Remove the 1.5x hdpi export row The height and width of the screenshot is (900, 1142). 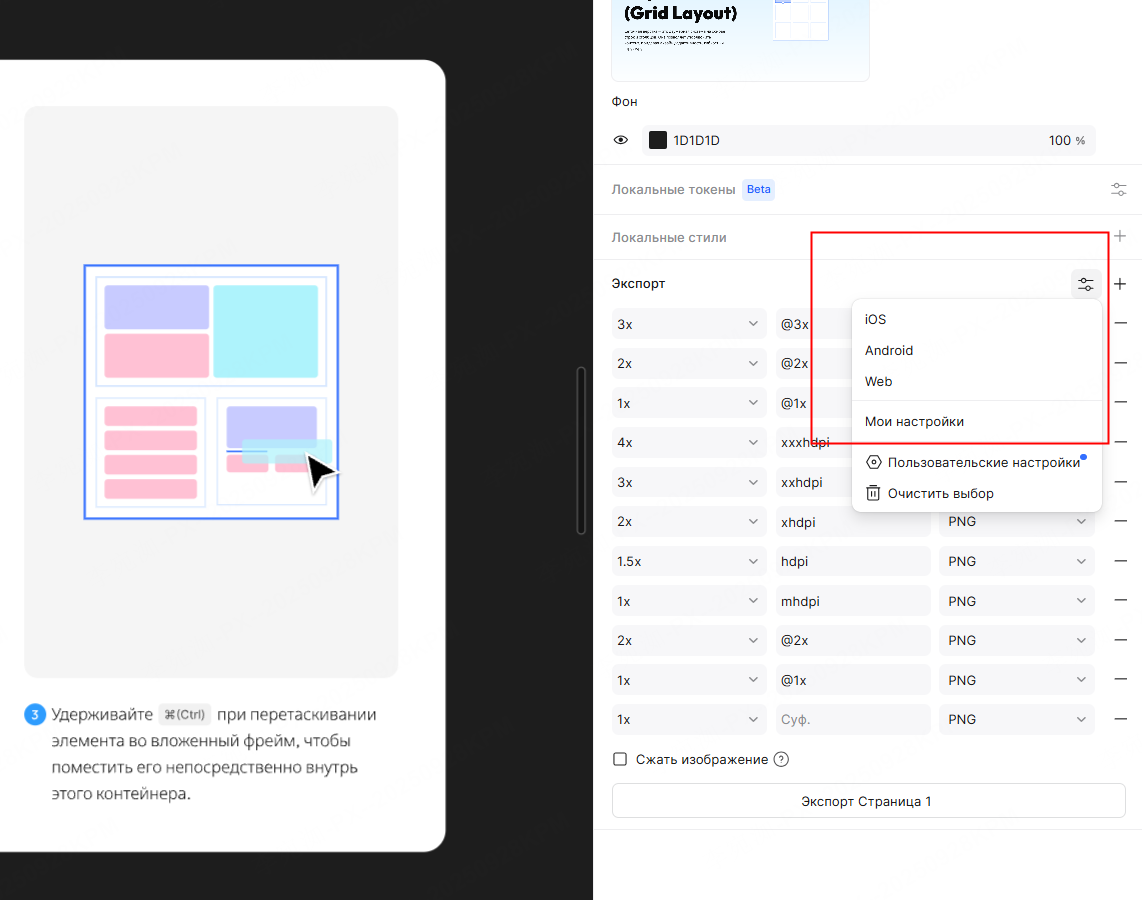pos(1120,561)
